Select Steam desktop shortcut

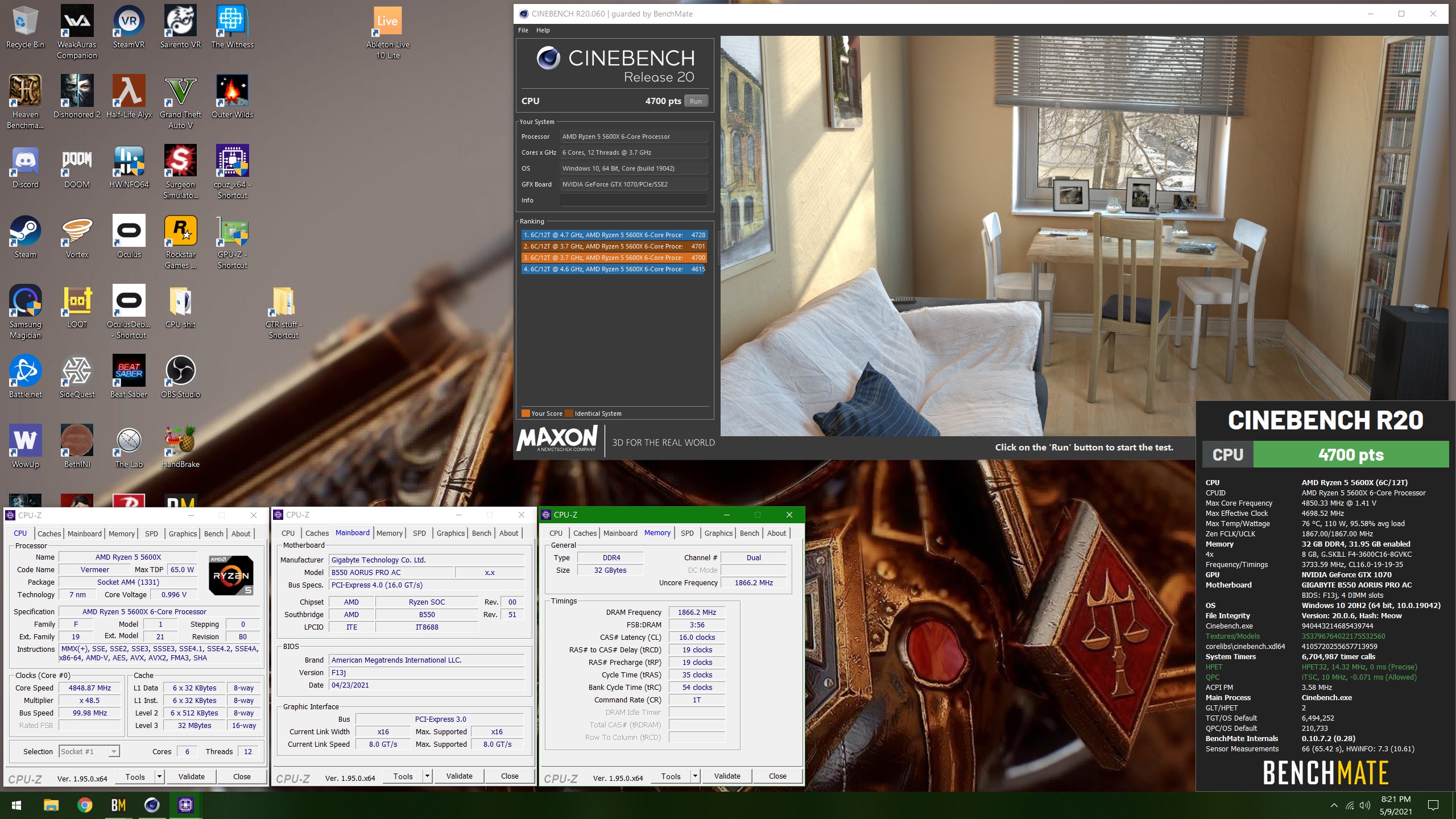25,237
